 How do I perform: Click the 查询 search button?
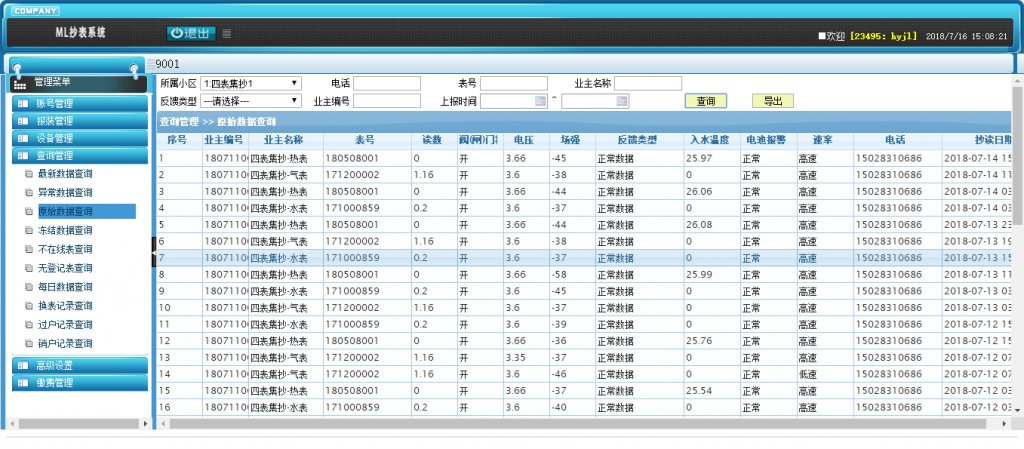click(706, 101)
